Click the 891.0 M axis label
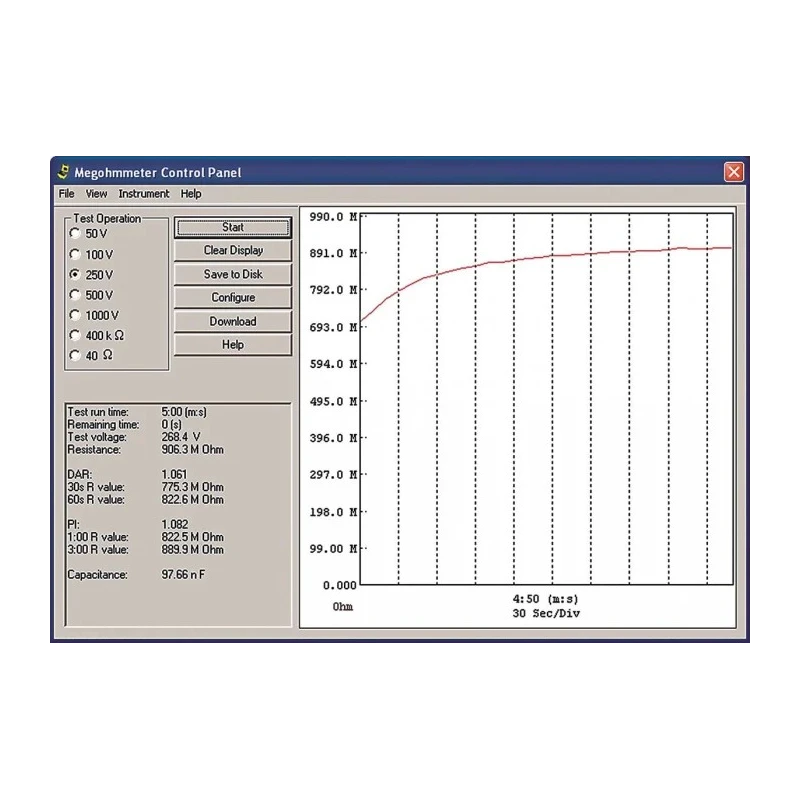800x800 pixels. (x=333, y=254)
